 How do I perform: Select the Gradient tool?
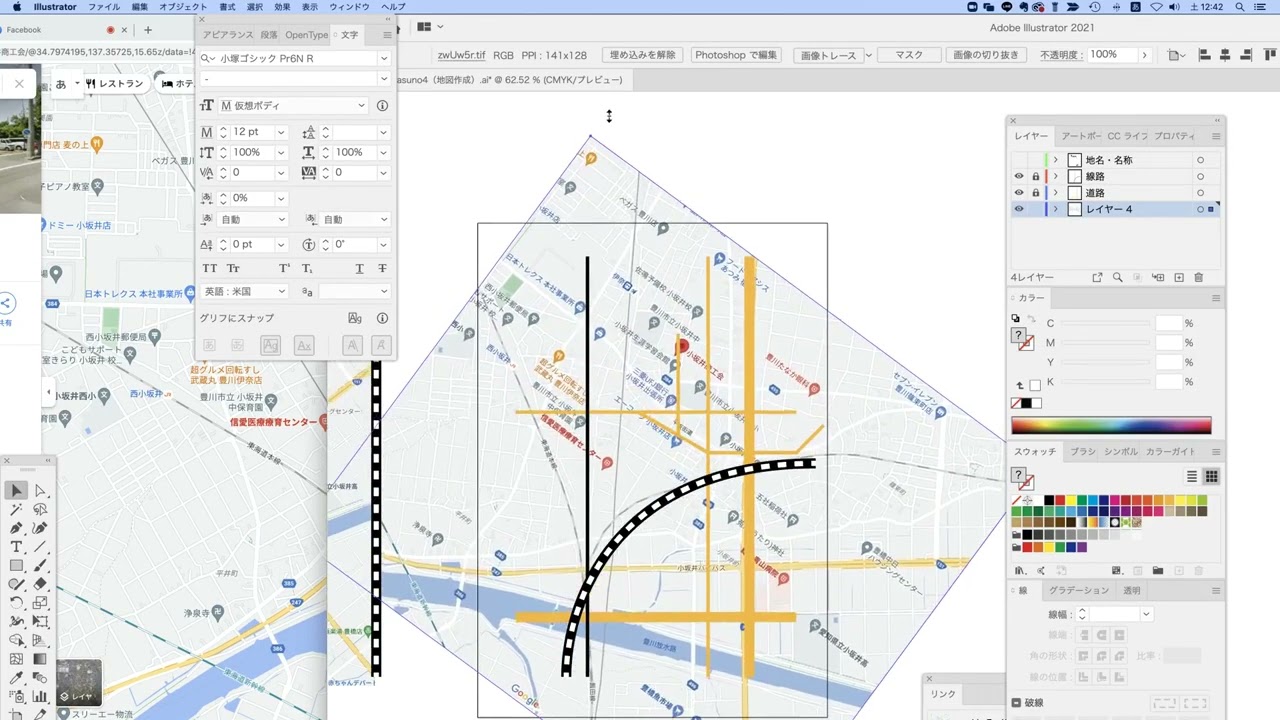[40, 659]
